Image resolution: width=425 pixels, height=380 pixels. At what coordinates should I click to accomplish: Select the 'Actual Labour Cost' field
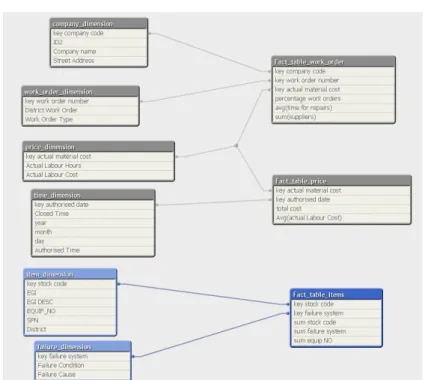98,175
